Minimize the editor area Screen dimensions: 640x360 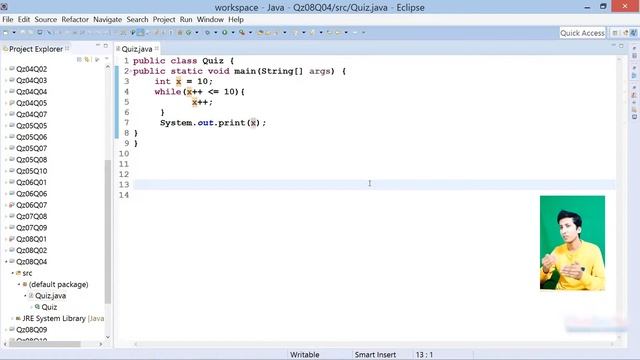pos(613,45)
